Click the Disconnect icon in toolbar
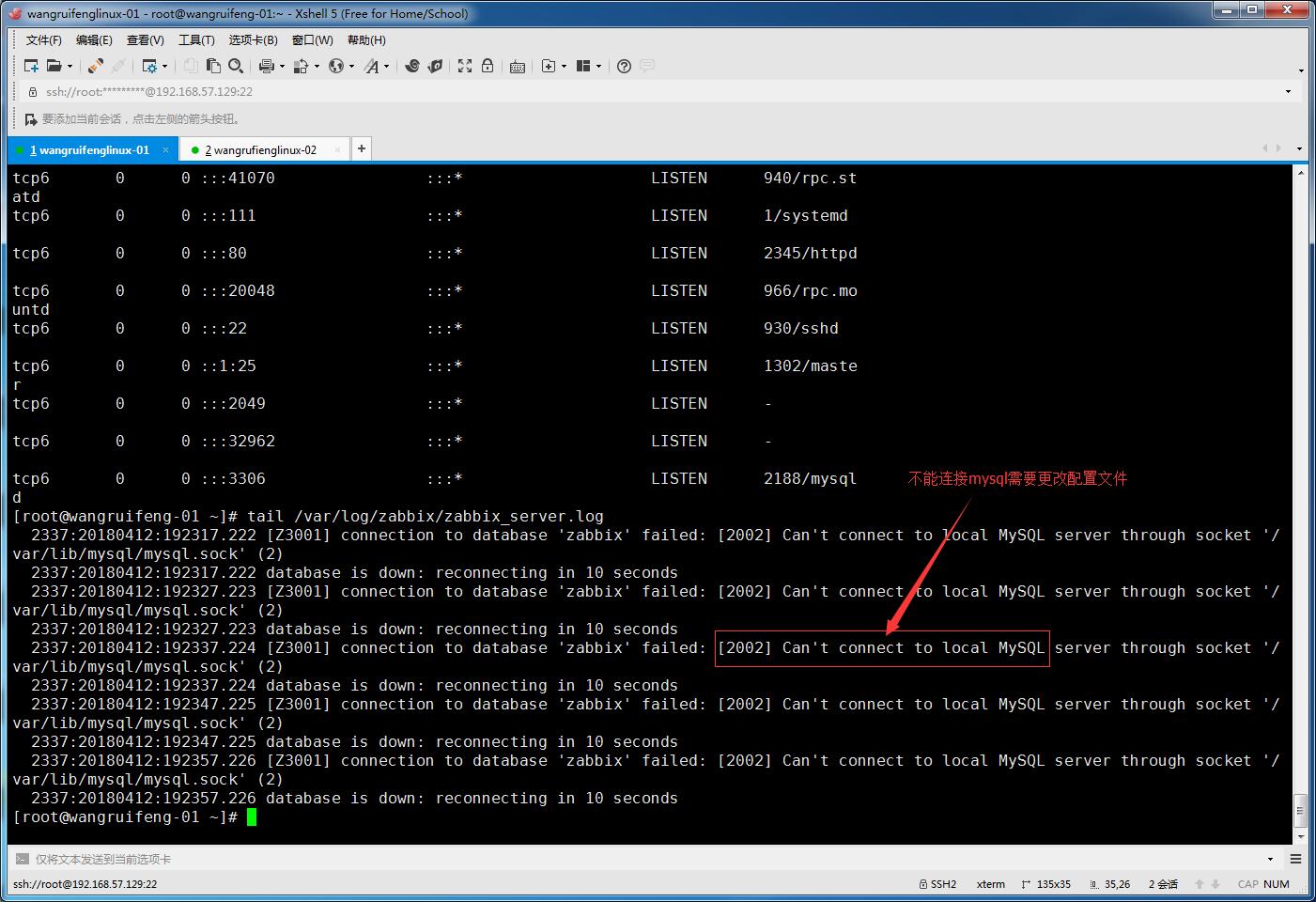This screenshot has width=1316, height=902. (118, 66)
